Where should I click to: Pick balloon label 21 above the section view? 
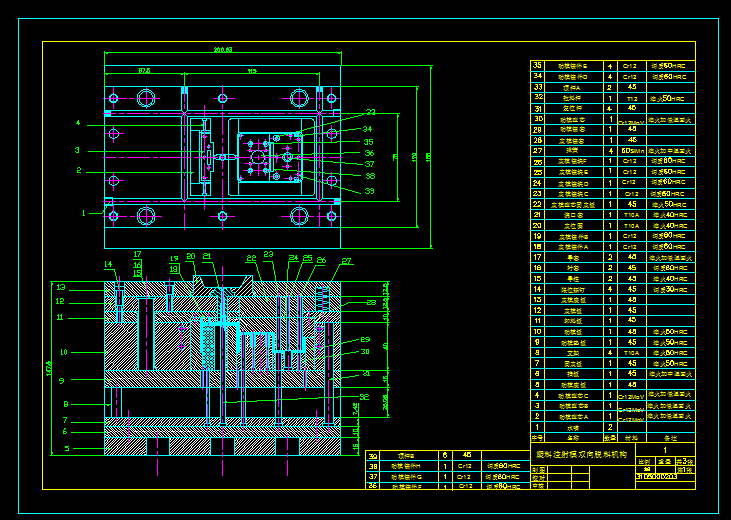click(x=207, y=256)
